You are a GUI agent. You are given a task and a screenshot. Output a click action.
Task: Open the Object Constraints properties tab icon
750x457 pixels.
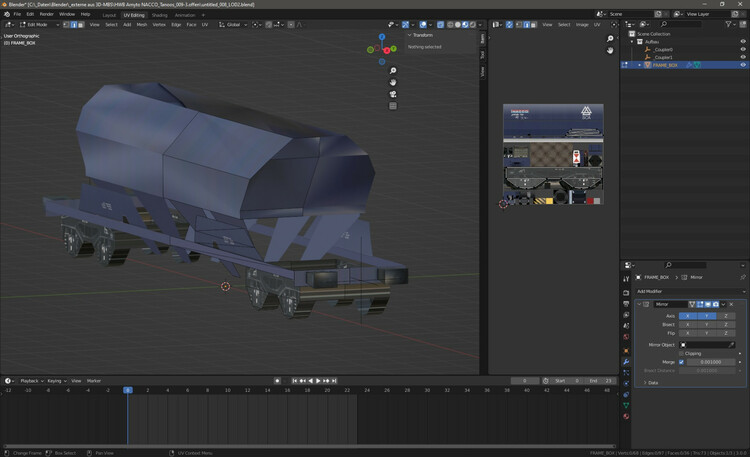click(x=626, y=394)
